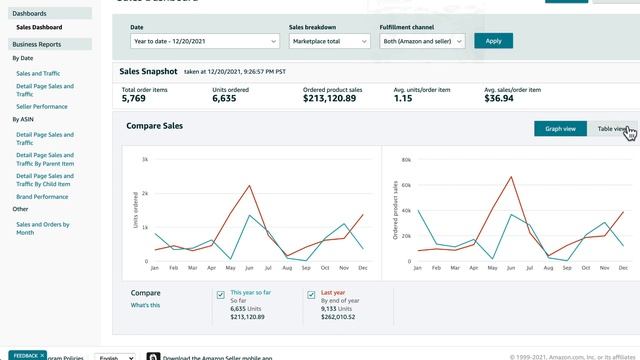The height and width of the screenshot is (360, 640).
Task: Open Download the Amazon Seller mobile app link
Action: click(x=218, y=358)
